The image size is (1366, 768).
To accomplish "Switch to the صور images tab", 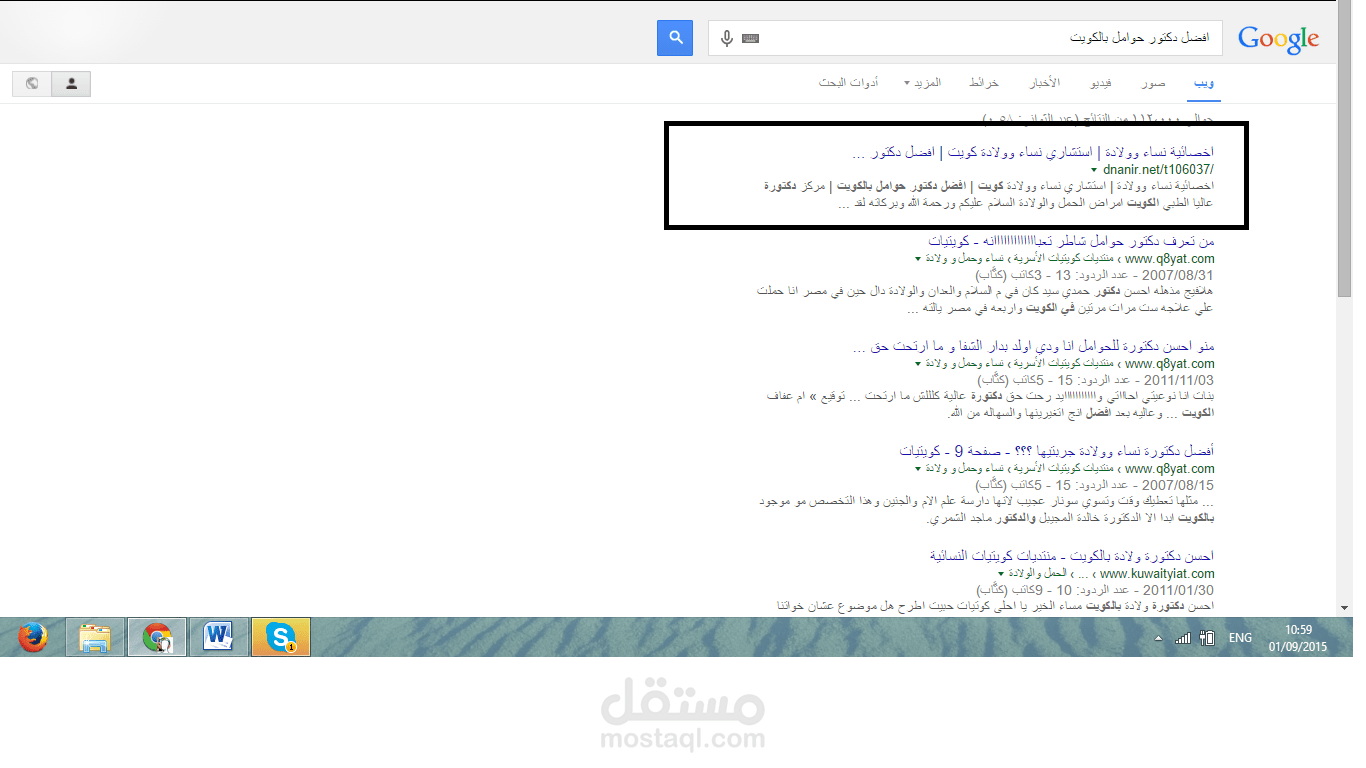I will pyautogui.click(x=1154, y=82).
